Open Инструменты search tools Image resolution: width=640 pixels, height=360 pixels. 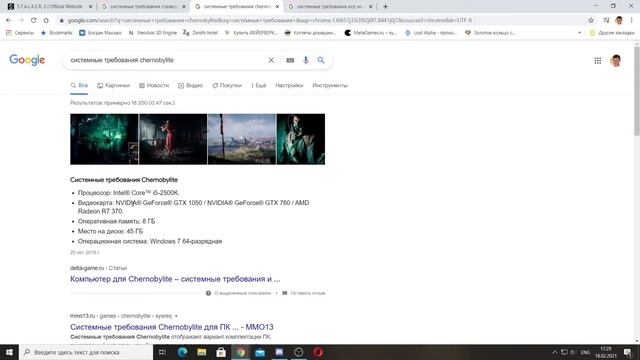[x=330, y=85]
